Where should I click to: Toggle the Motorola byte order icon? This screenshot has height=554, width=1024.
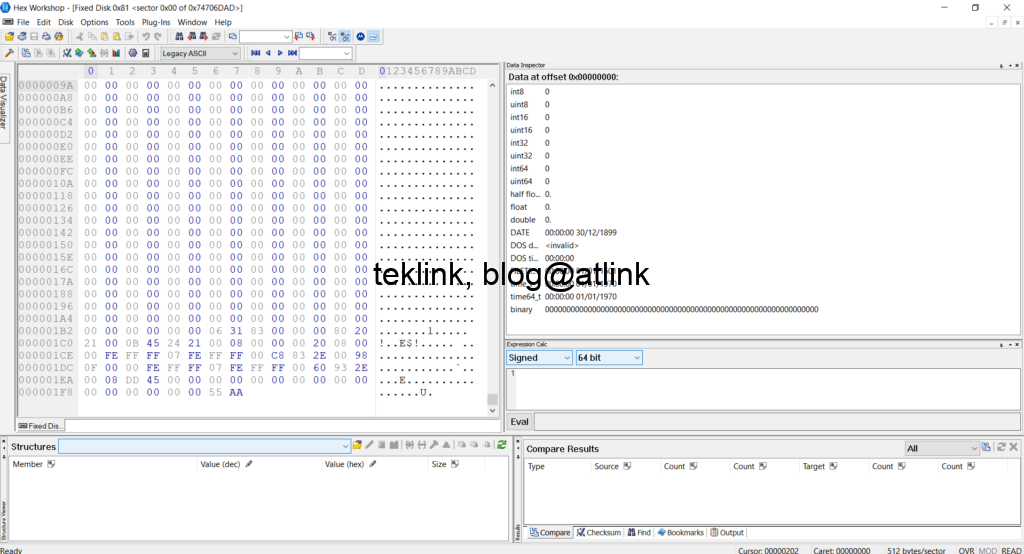coord(360,37)
